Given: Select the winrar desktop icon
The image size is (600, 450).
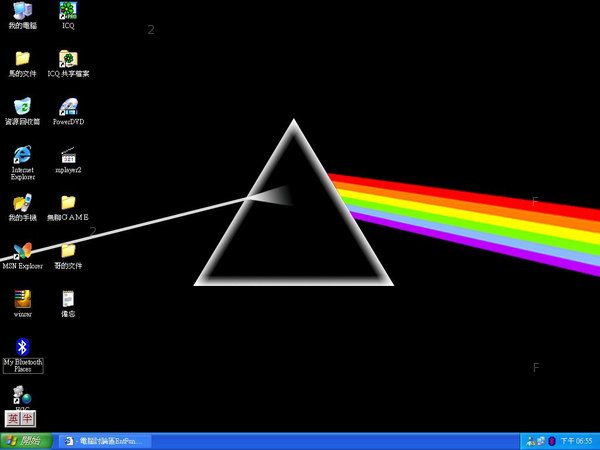Looking at the screenshot, I should (23, 304).
